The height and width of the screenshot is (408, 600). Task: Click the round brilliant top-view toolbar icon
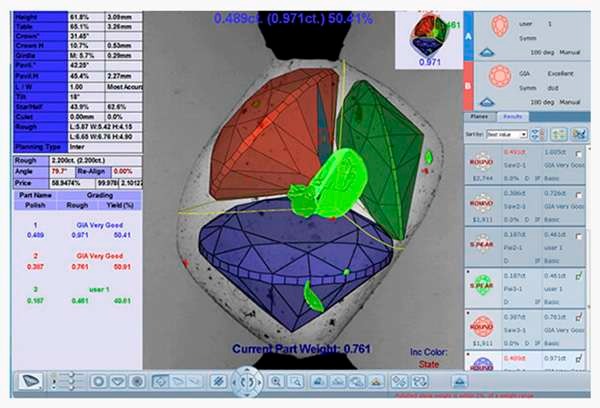pyautogui.click(x=137, y=382)
